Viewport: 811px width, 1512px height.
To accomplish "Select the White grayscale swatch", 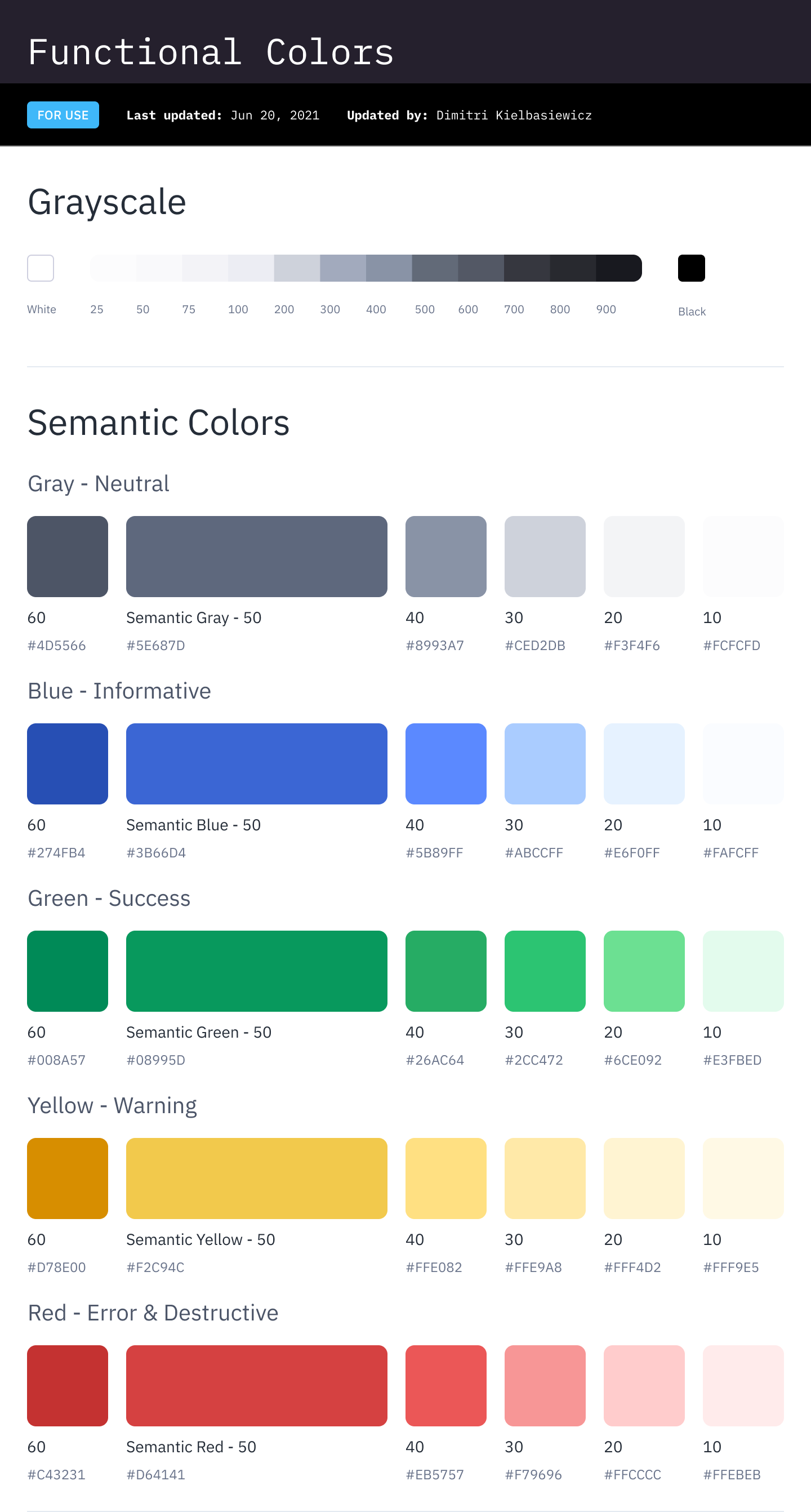I will (x=41, y=268).
